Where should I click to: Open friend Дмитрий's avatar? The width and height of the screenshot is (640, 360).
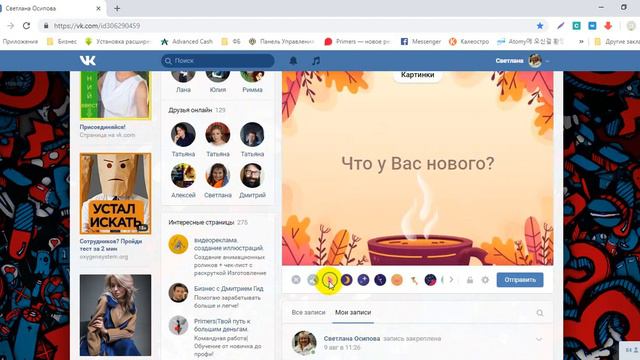point(252,176)
